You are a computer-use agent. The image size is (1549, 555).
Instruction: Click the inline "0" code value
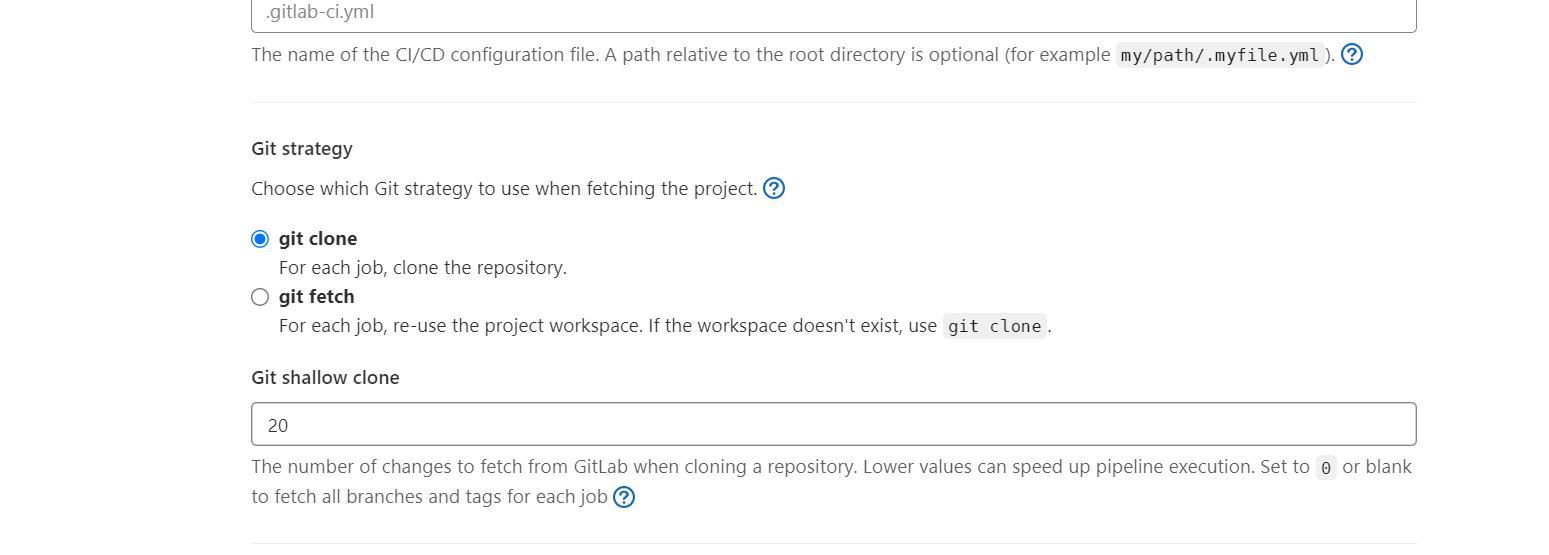click(x=1326, y=467)
